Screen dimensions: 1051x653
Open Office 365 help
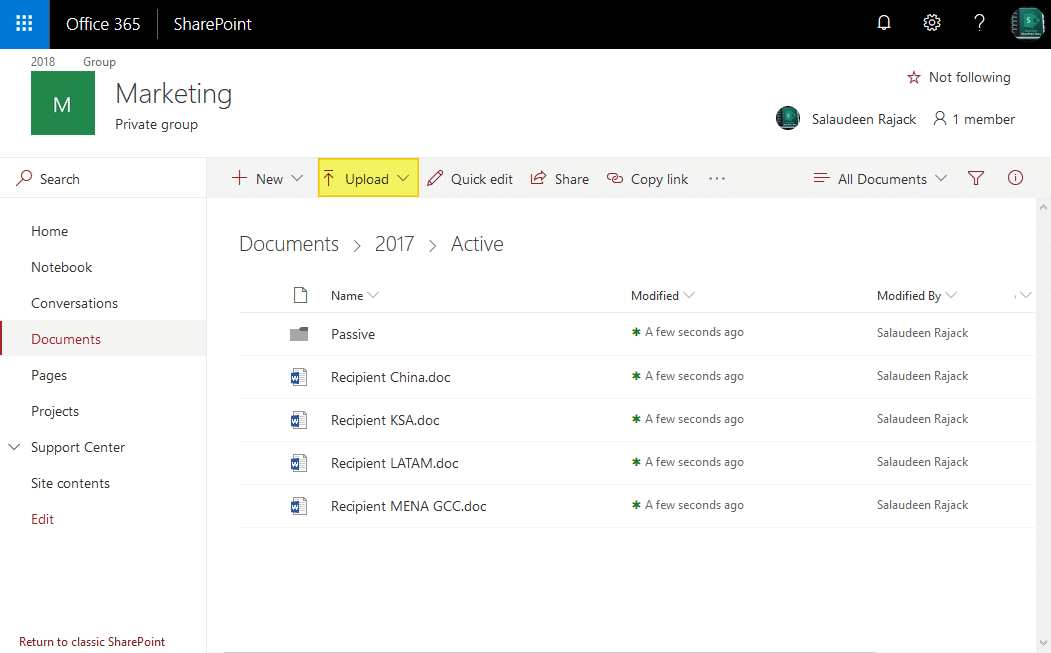tap(979, 22)
